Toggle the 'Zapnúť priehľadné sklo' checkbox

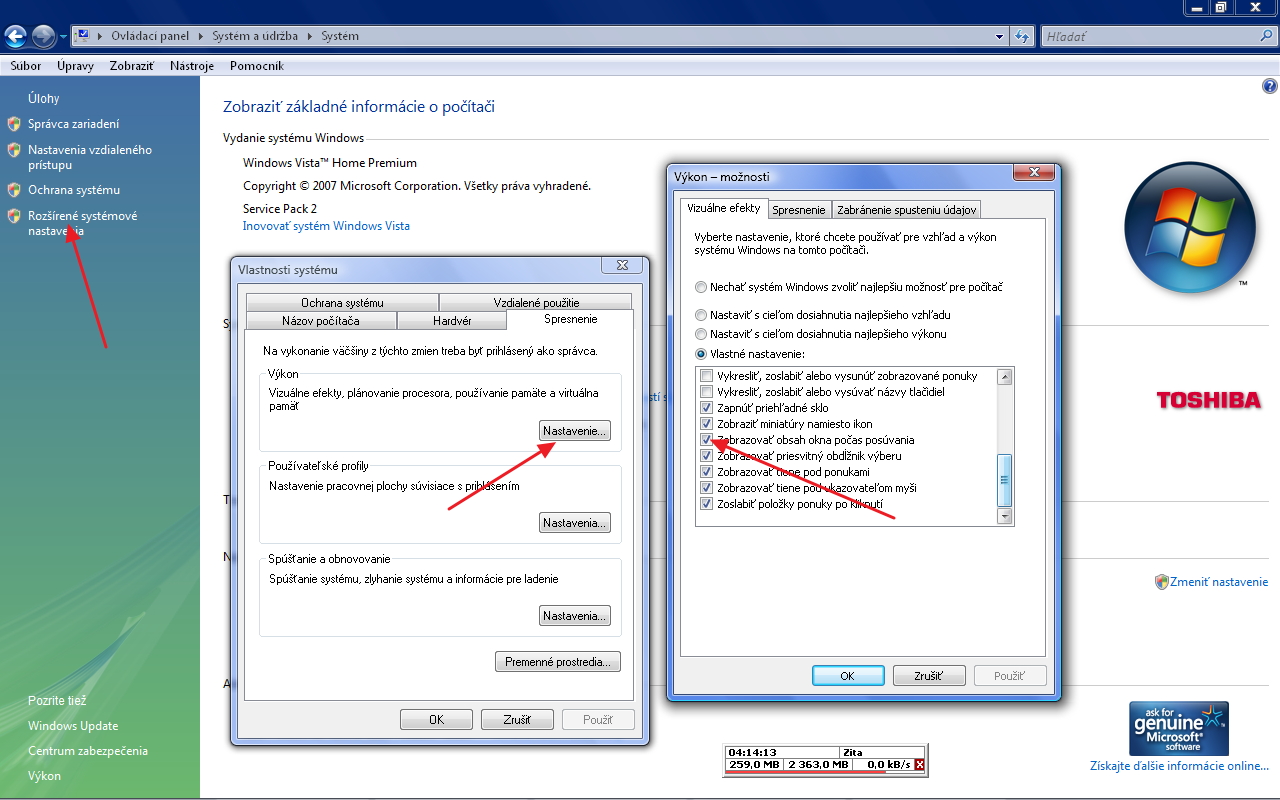707,408
